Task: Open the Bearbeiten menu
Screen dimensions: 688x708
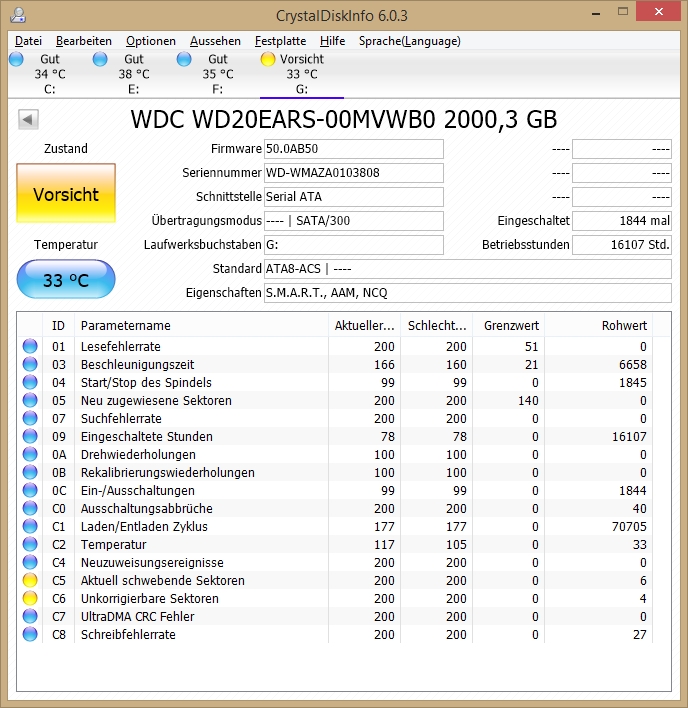Action: pyautogui.click(x=84, y=41)
